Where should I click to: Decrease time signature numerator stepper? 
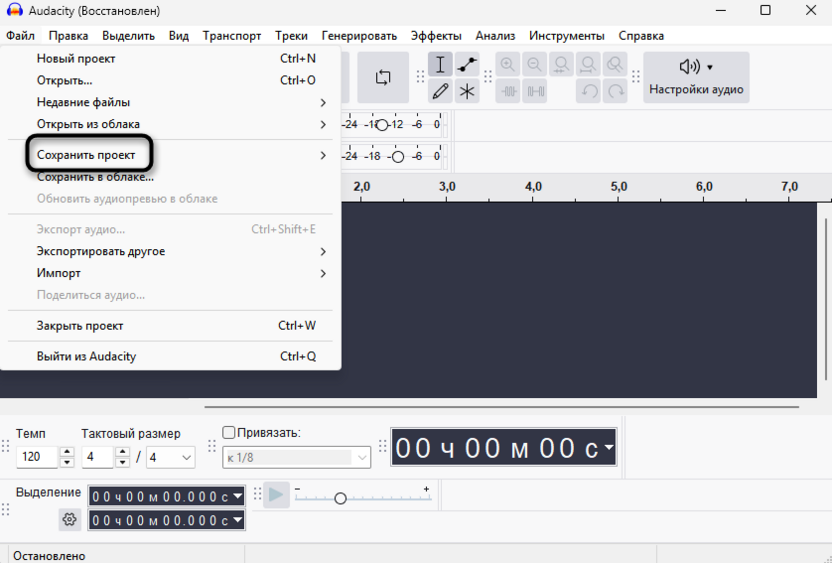123,462
